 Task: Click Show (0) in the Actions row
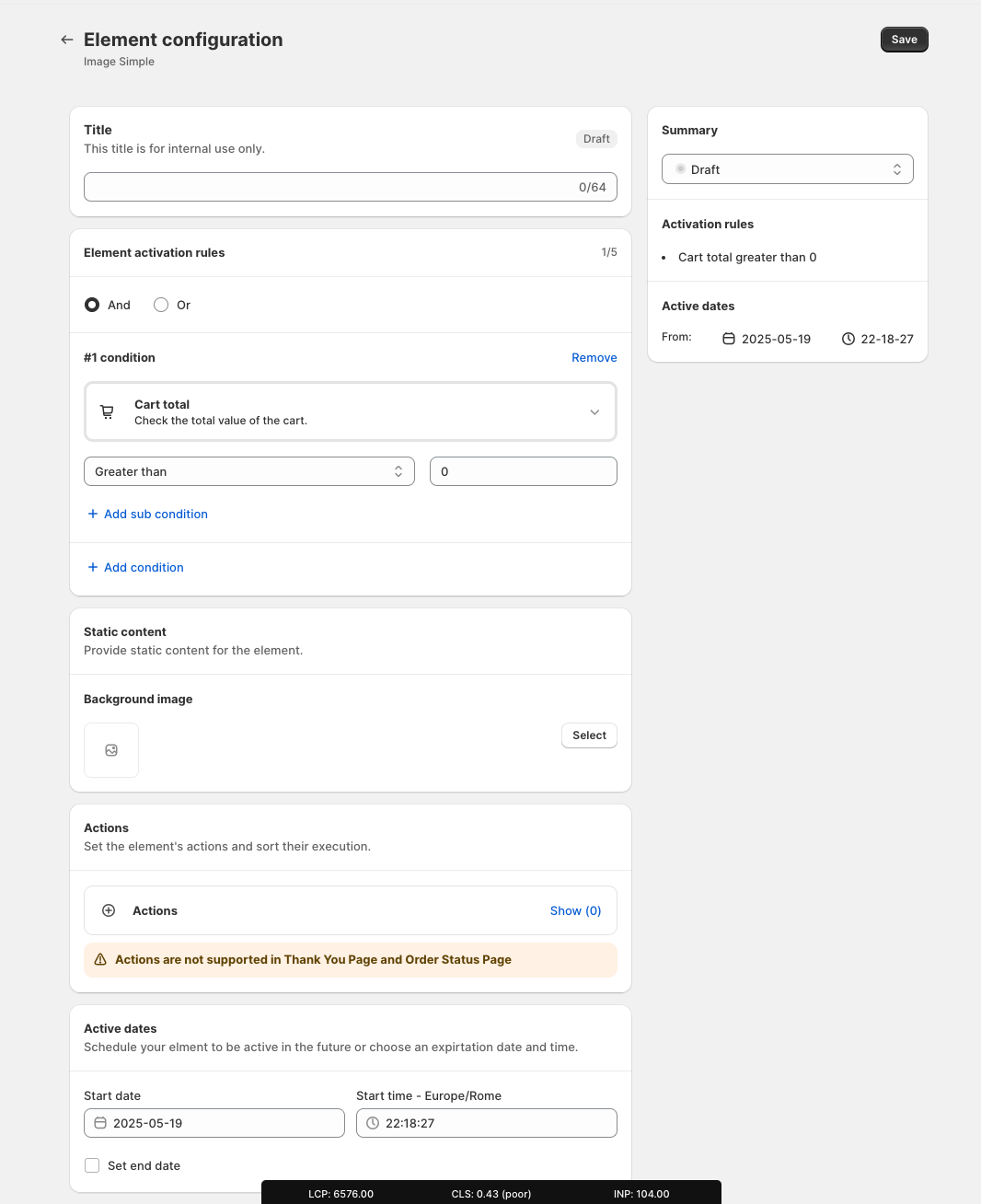(x=575, y=910)
